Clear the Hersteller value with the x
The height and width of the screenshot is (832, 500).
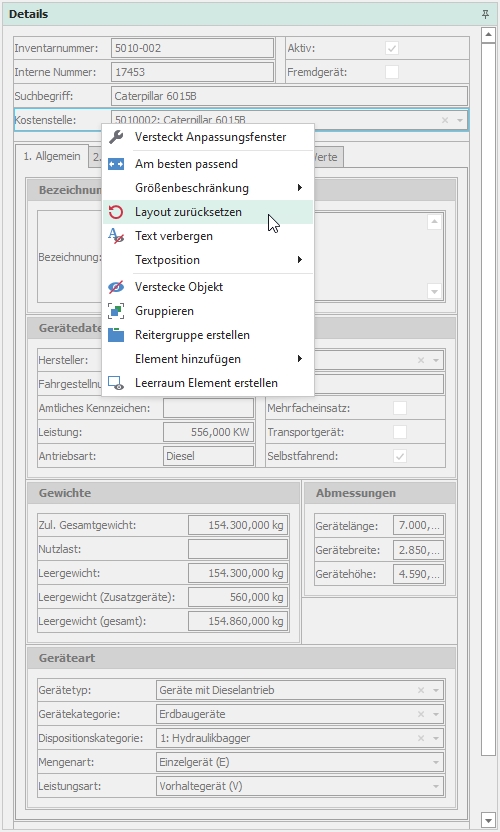(421, 360)
